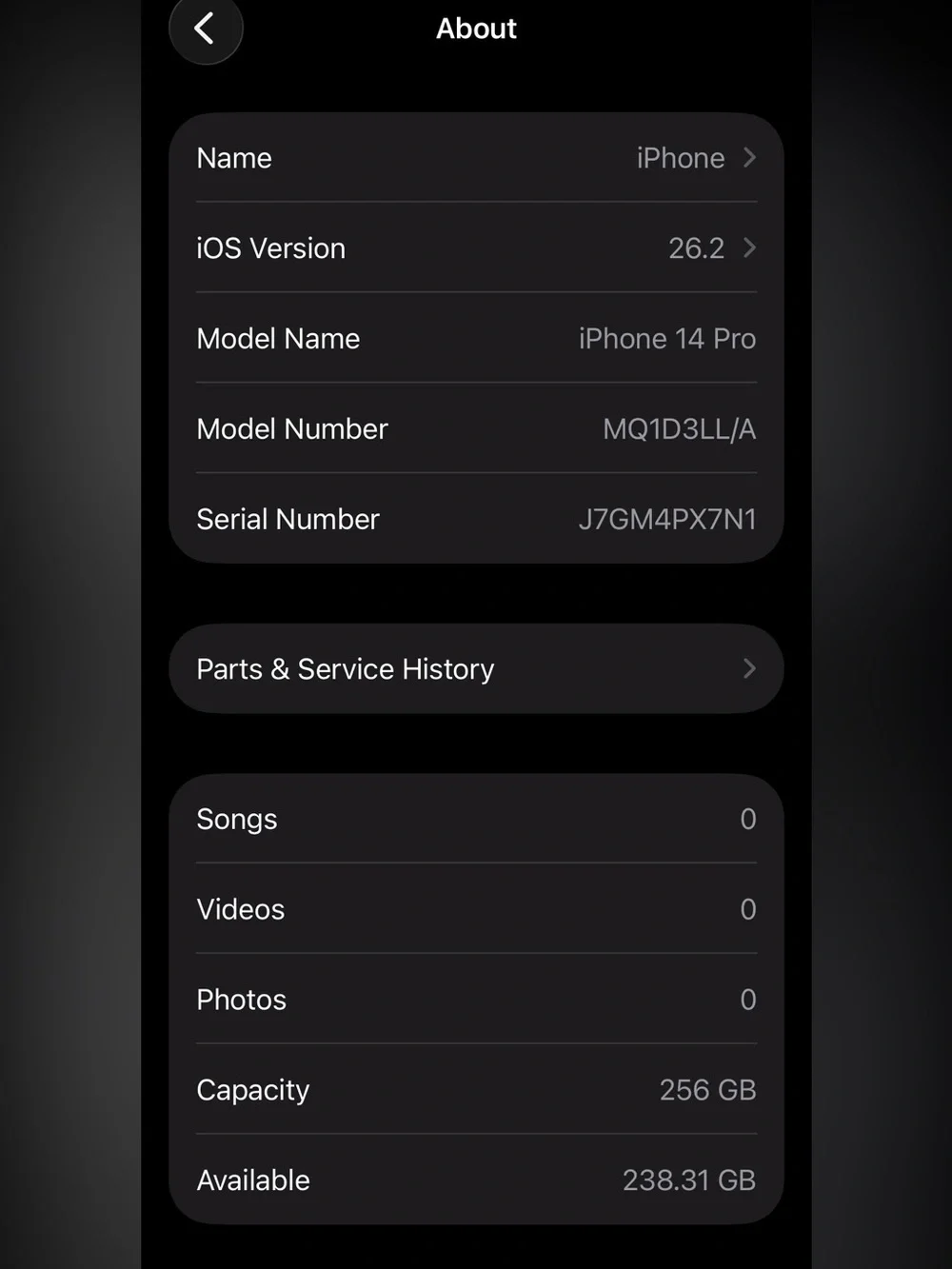Tap the back arrow button

206,28
